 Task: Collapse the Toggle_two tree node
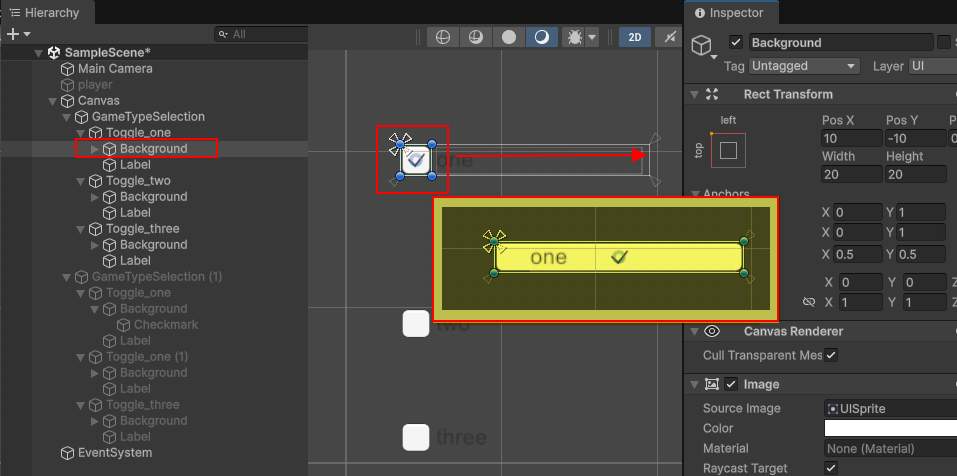[81, 181]
